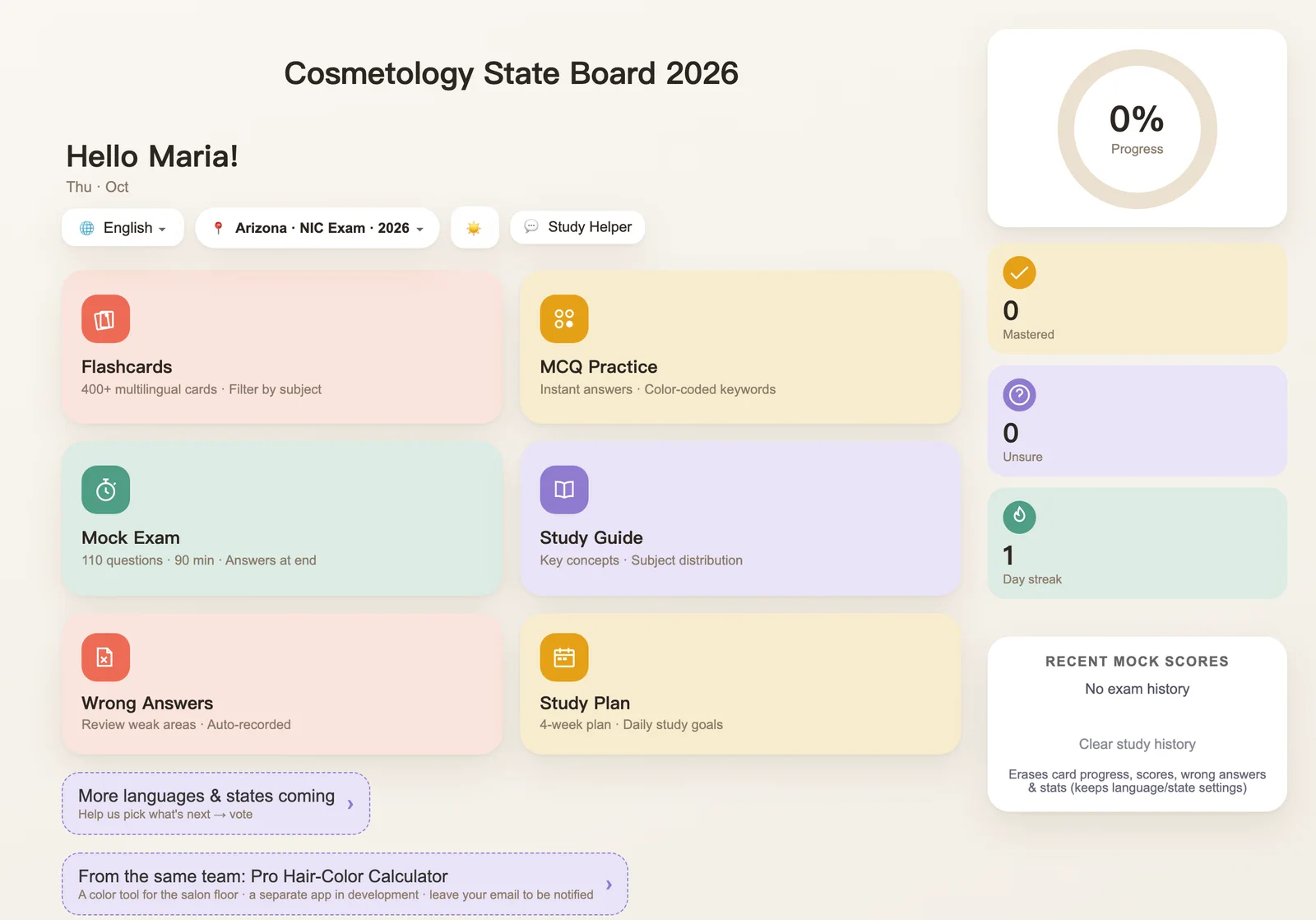Click the Mock Exam stopwatch icon
This screenshot has height=920, width=1316.
click(105, 490)
